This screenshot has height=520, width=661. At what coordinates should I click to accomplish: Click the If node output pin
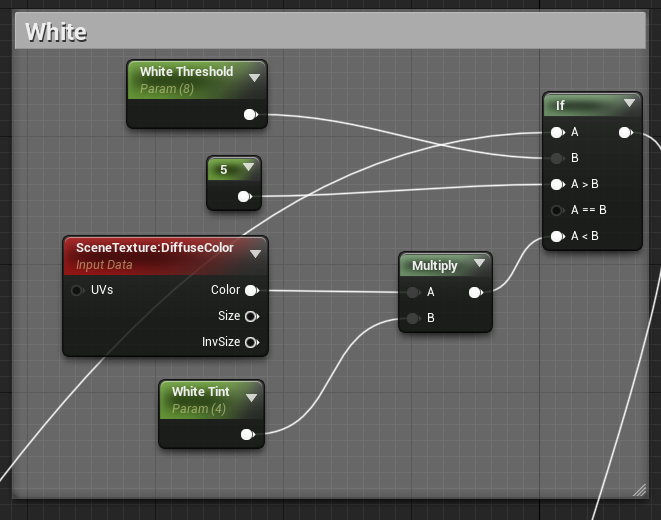point(625,132)
